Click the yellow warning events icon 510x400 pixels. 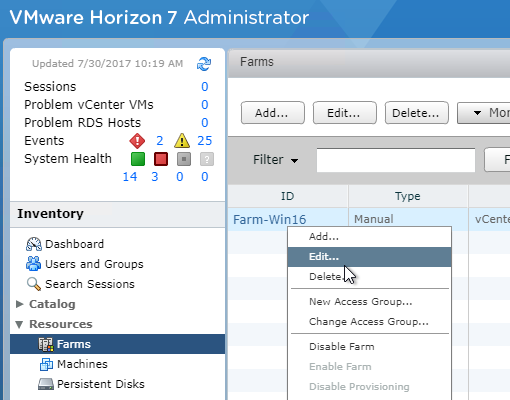click(x=182, y=141)
